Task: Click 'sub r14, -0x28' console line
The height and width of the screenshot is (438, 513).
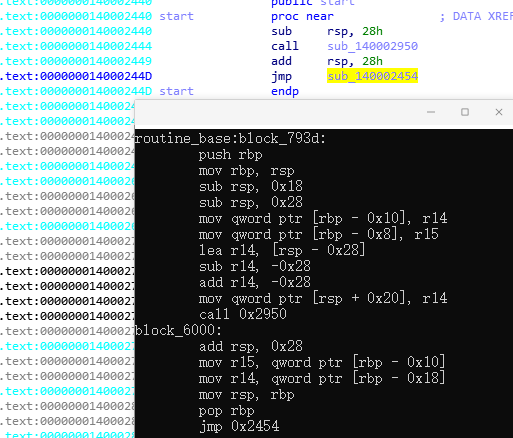Action: pyautogui.click(x=255, y=266)
